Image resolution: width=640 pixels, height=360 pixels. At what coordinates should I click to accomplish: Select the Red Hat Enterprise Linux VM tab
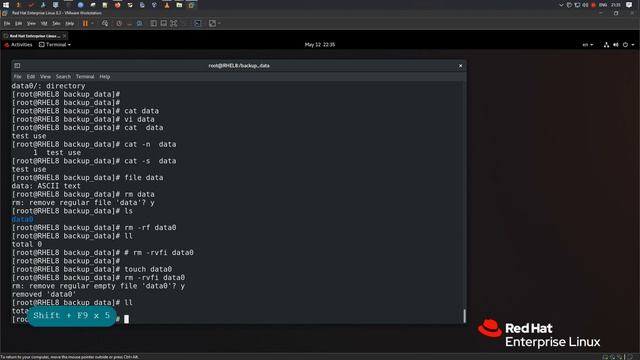coord(34,36)
